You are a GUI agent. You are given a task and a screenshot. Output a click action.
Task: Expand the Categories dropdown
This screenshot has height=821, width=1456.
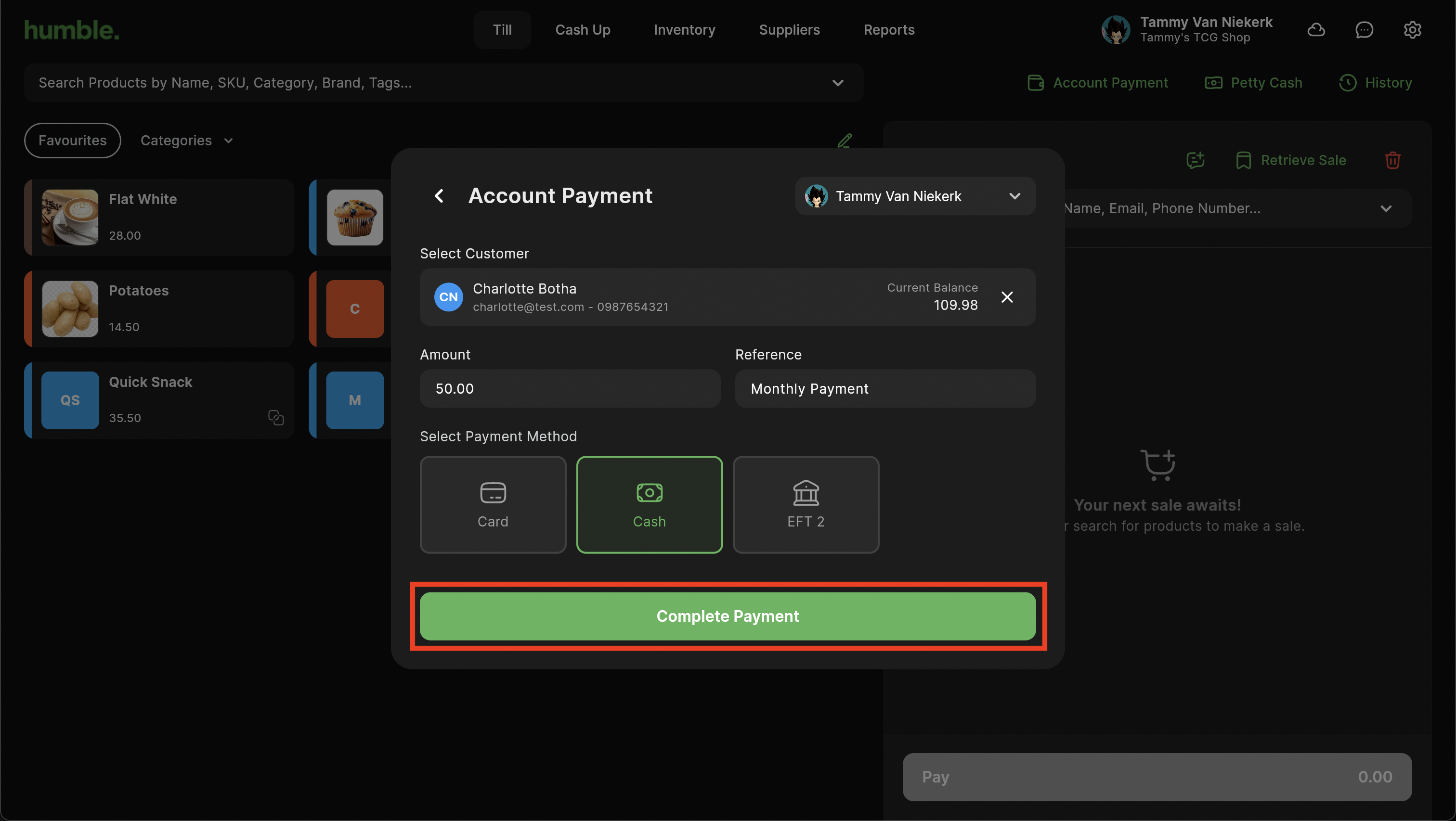(186, 140)
